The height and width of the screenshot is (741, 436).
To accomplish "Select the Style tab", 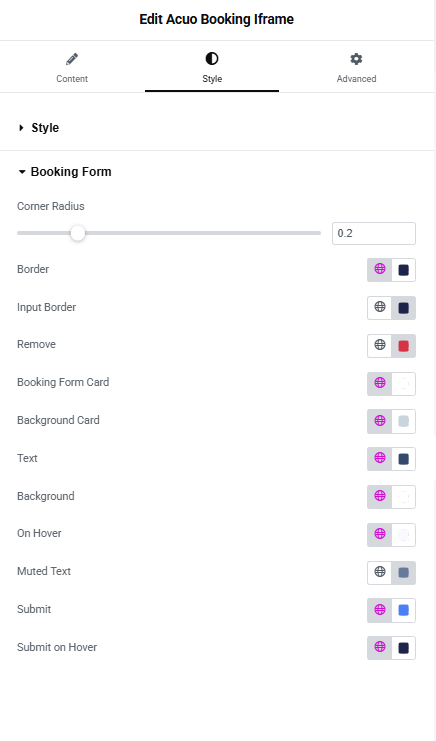I will 212,67.
